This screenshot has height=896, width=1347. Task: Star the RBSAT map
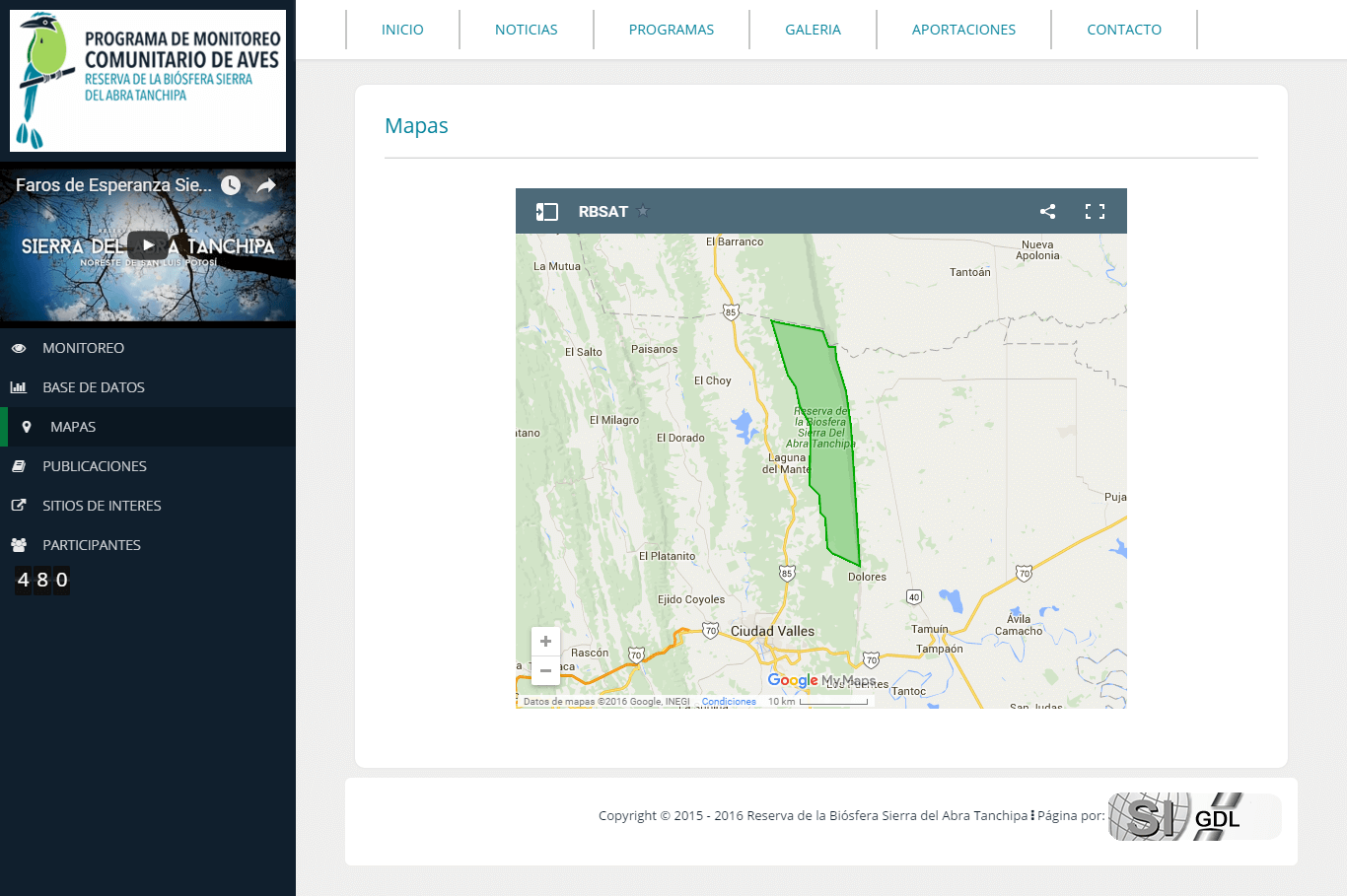click(643, 211)
